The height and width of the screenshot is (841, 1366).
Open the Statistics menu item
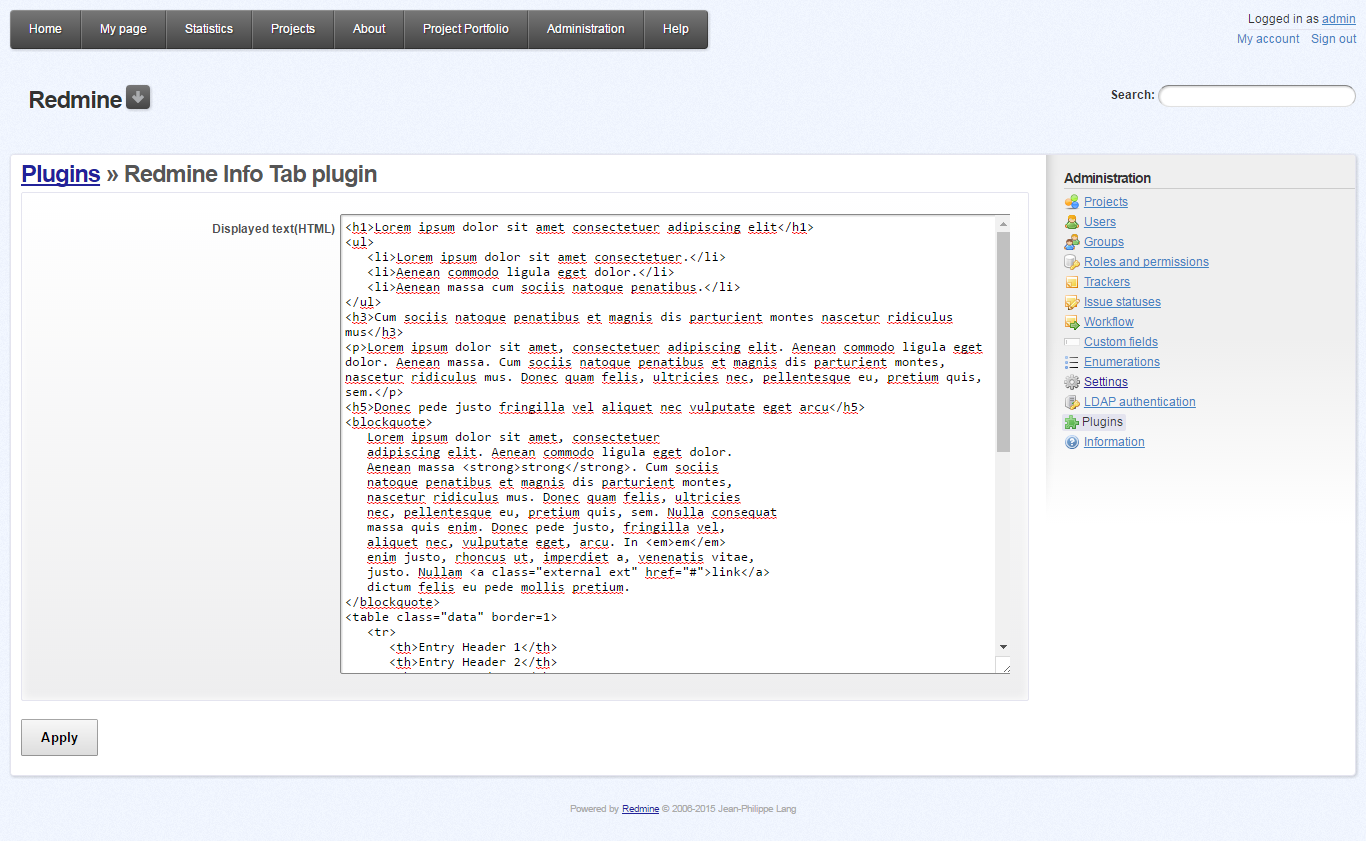(209, 29)
